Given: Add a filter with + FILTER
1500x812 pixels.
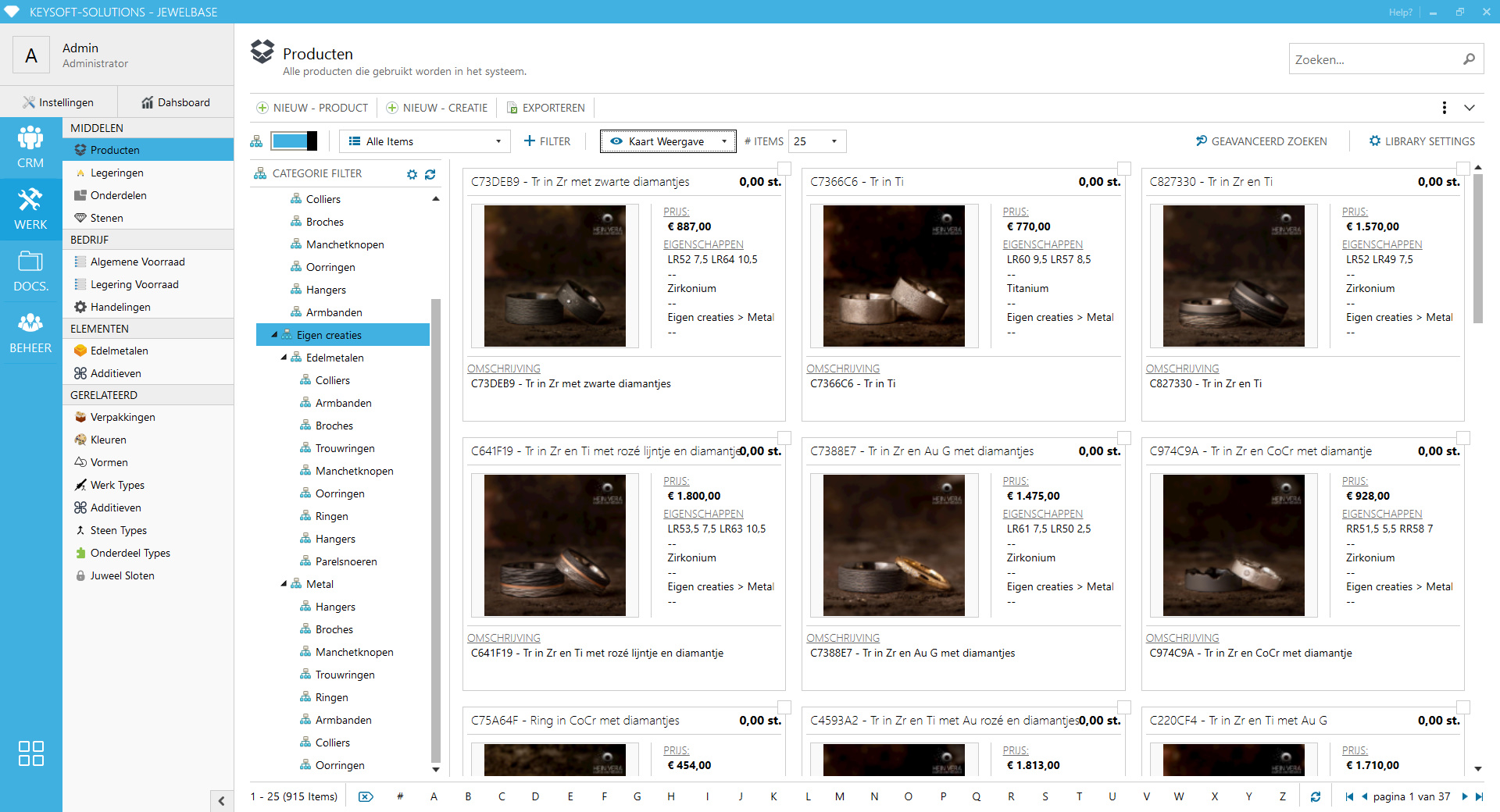Looking at the screenshot, I should pyautogui.click(x=547, y=141).
